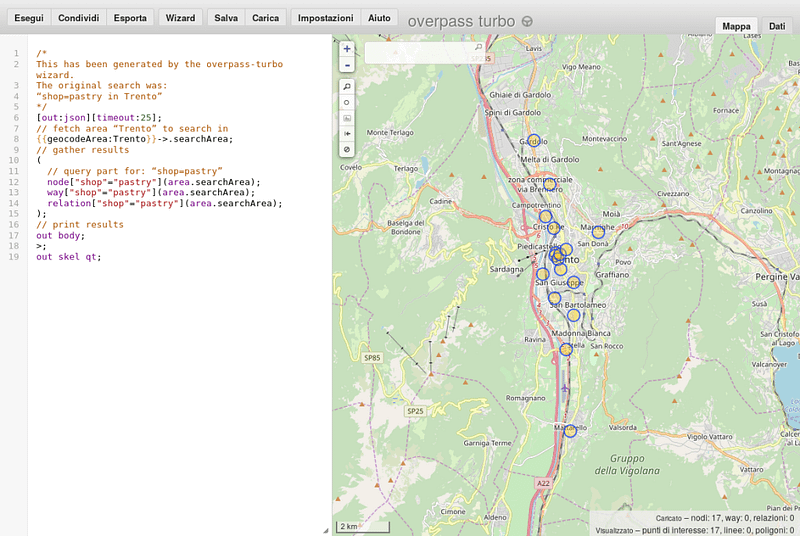
Task: Click the select bounding box map control
Action: (347, 118)
